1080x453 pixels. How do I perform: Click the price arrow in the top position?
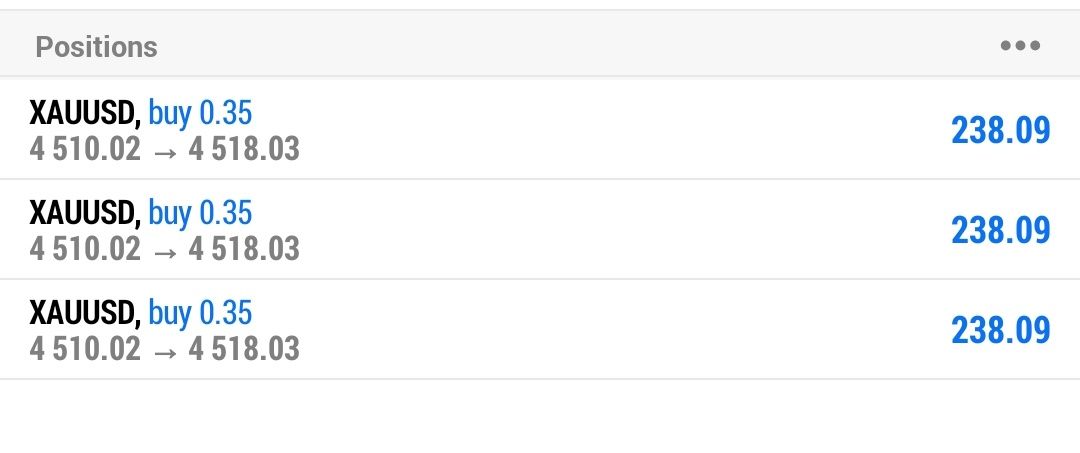165,150
